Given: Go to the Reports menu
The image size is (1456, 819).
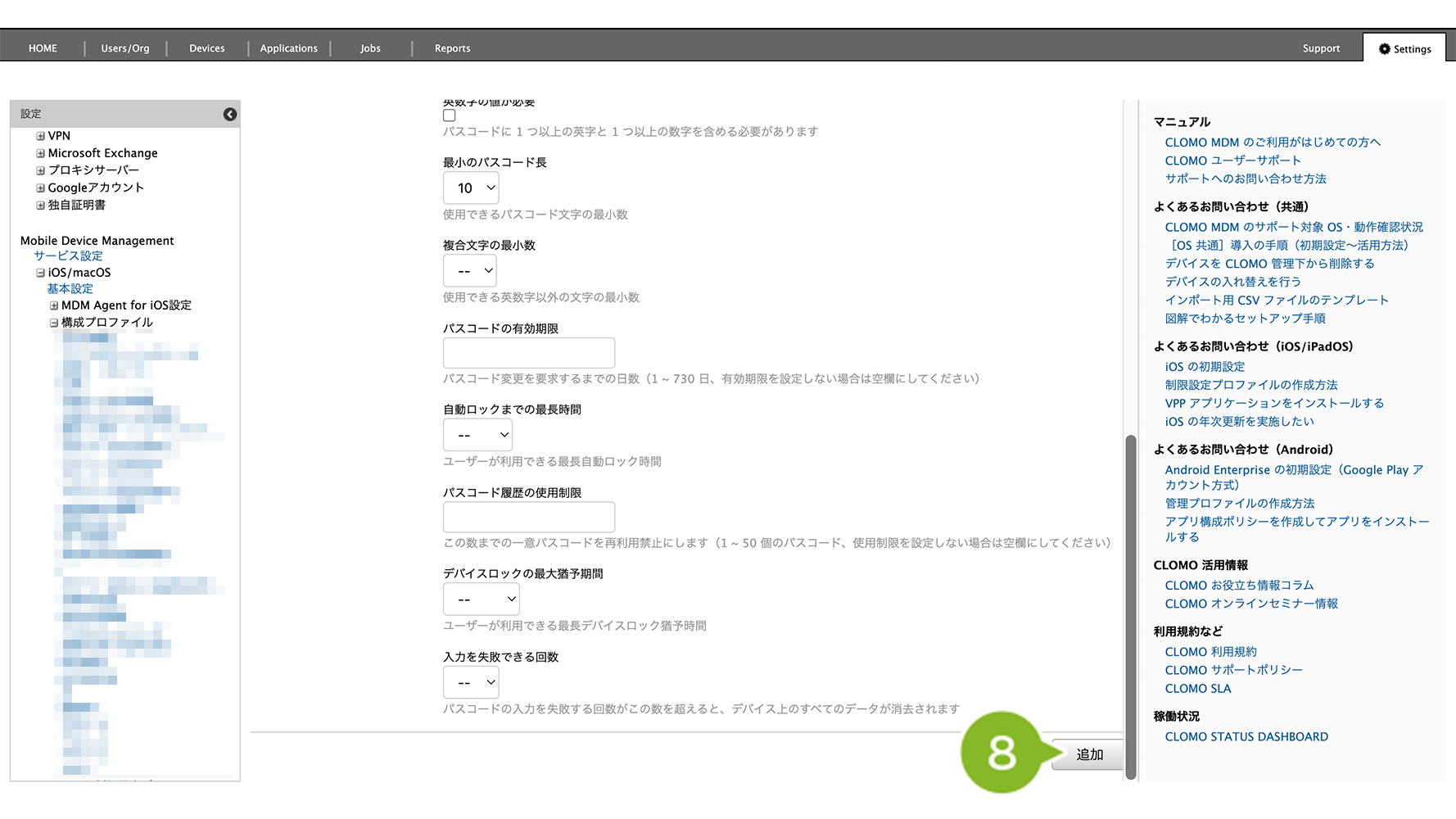Looking at the screenshot, I should pyautogui.click(x=452, y=48).
